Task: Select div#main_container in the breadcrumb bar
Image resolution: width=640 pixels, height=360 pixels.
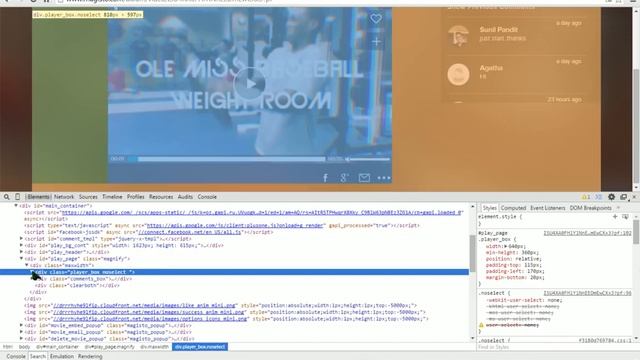Action: (58, 347)
